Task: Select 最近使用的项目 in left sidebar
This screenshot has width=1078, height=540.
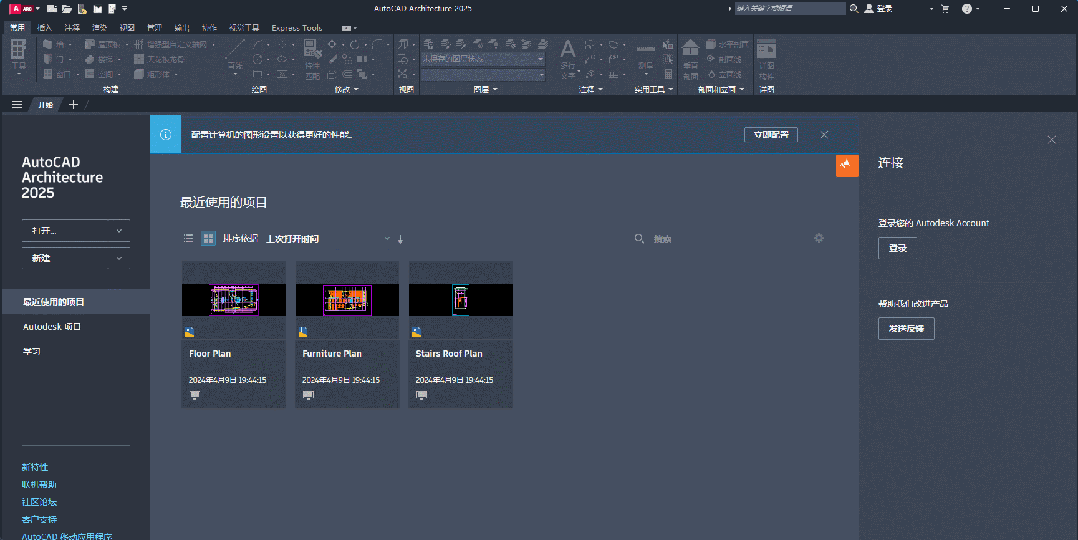Action: 75,302
